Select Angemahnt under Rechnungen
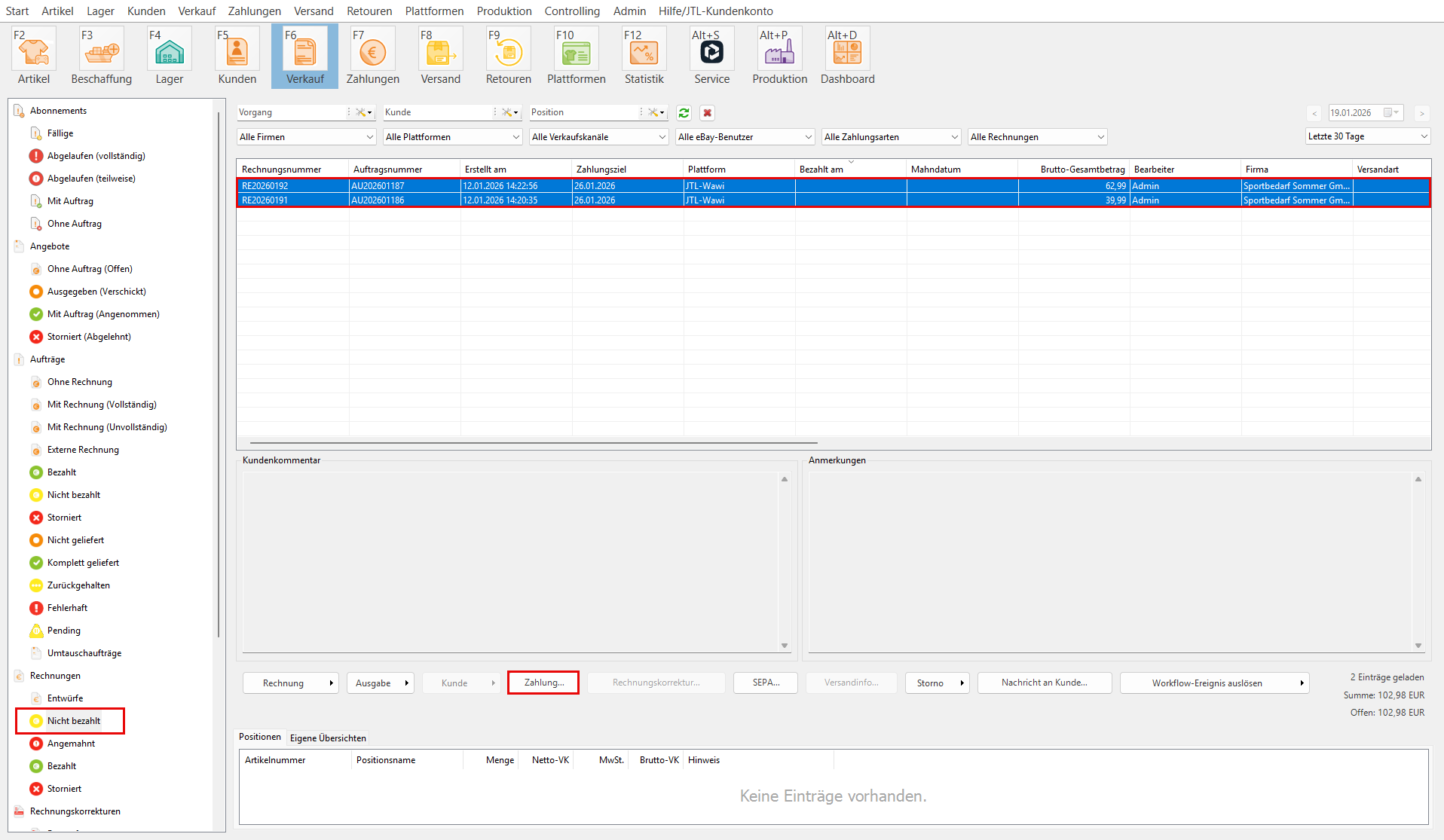Image resolution: width=1444 pixels, height=840 pixels. [x=71, y=744]
